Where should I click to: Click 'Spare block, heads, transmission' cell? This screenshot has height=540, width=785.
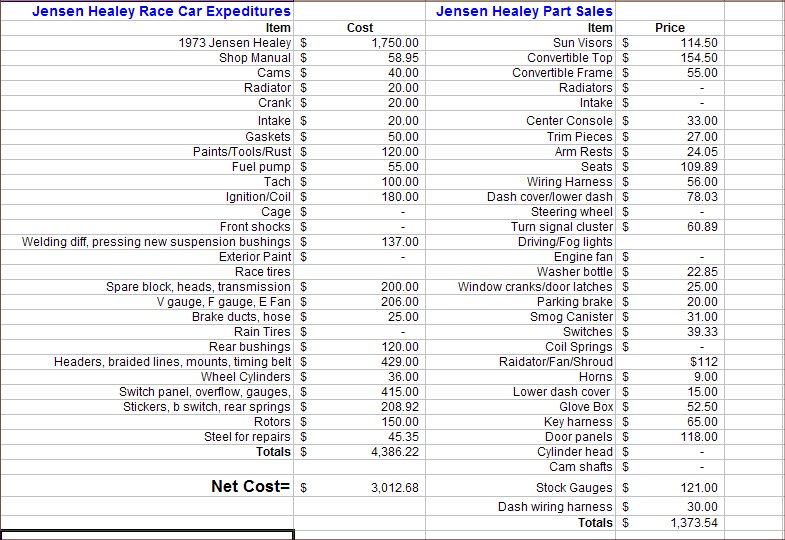point(147,287)
